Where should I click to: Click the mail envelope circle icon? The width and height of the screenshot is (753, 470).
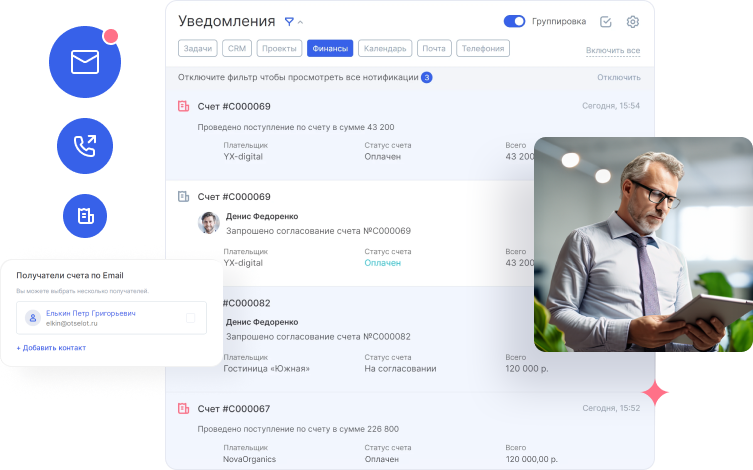point(85,62)
